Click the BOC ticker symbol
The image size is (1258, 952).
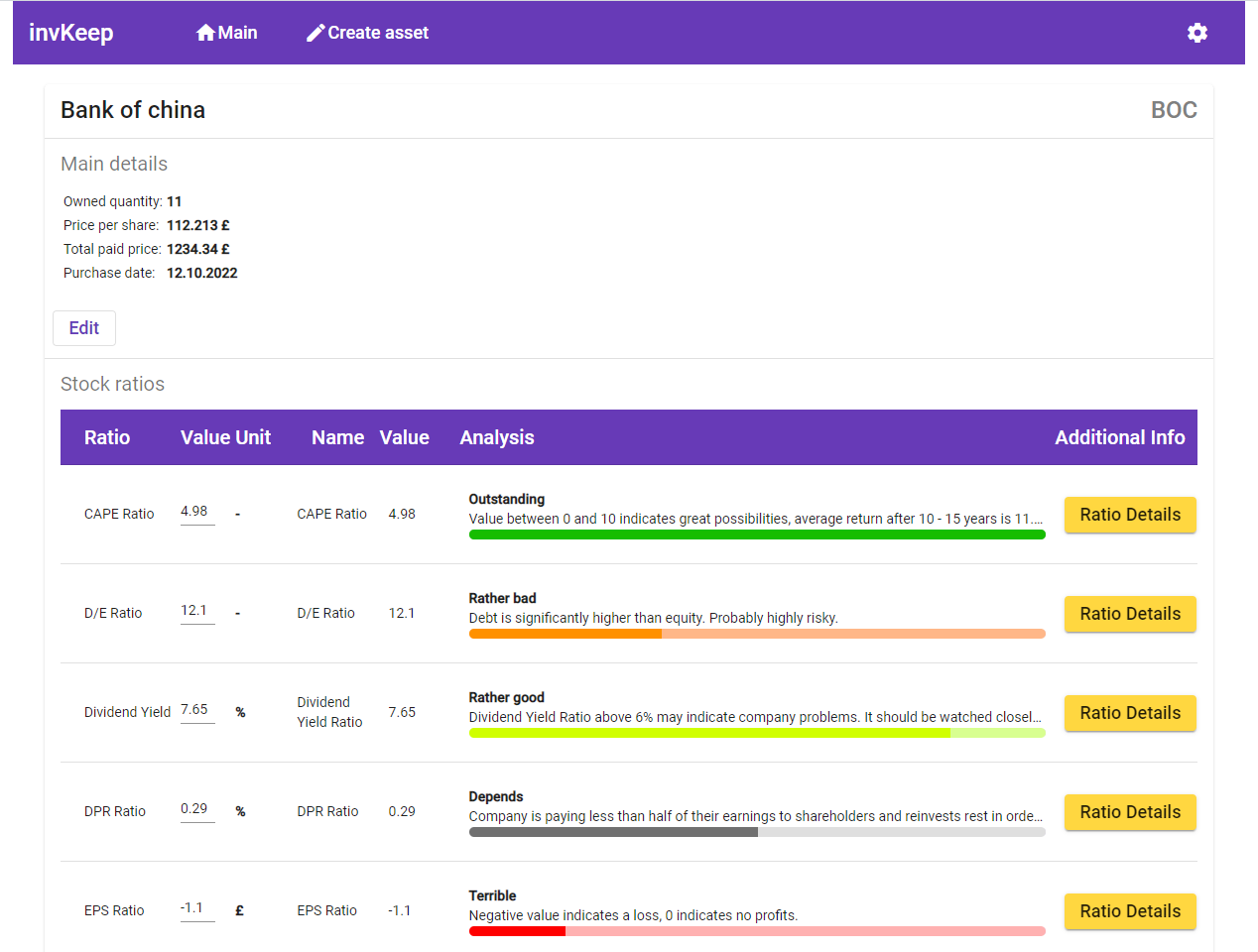pos(1174,110)
